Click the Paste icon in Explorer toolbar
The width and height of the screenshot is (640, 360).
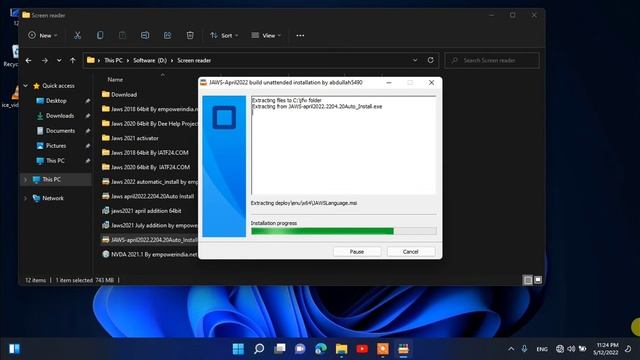tap(122, 36)
